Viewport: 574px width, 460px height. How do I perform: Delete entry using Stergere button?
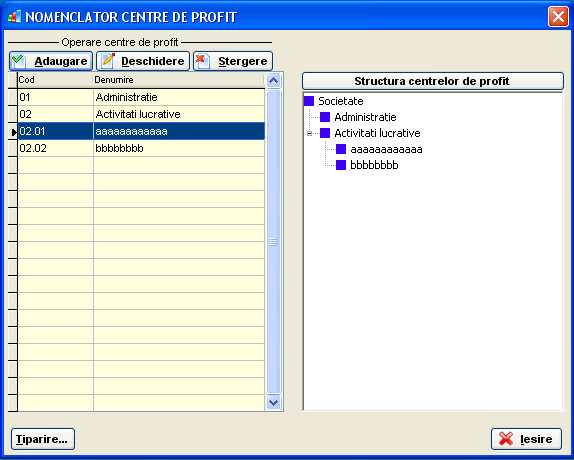tap(233, 61)
